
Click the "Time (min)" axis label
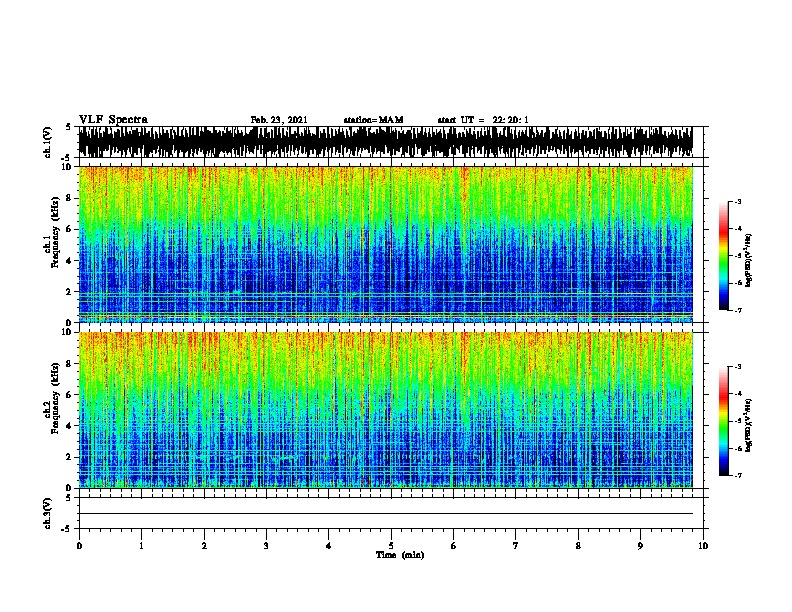[400, 555]
